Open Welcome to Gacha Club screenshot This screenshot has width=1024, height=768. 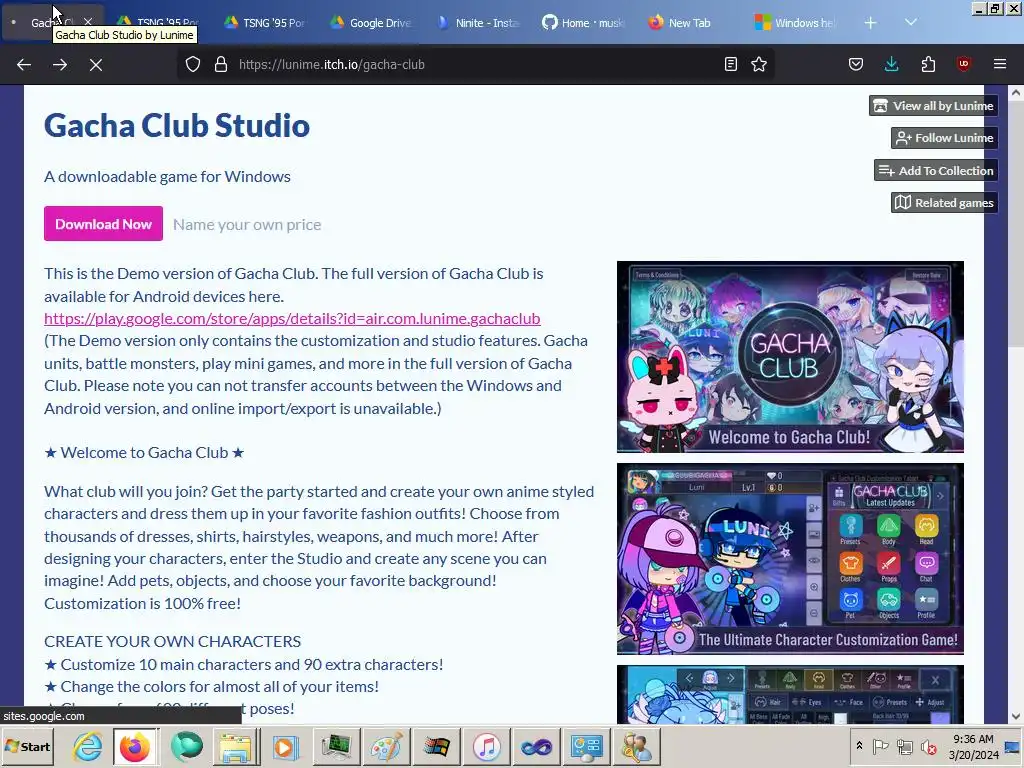point(790,357)
